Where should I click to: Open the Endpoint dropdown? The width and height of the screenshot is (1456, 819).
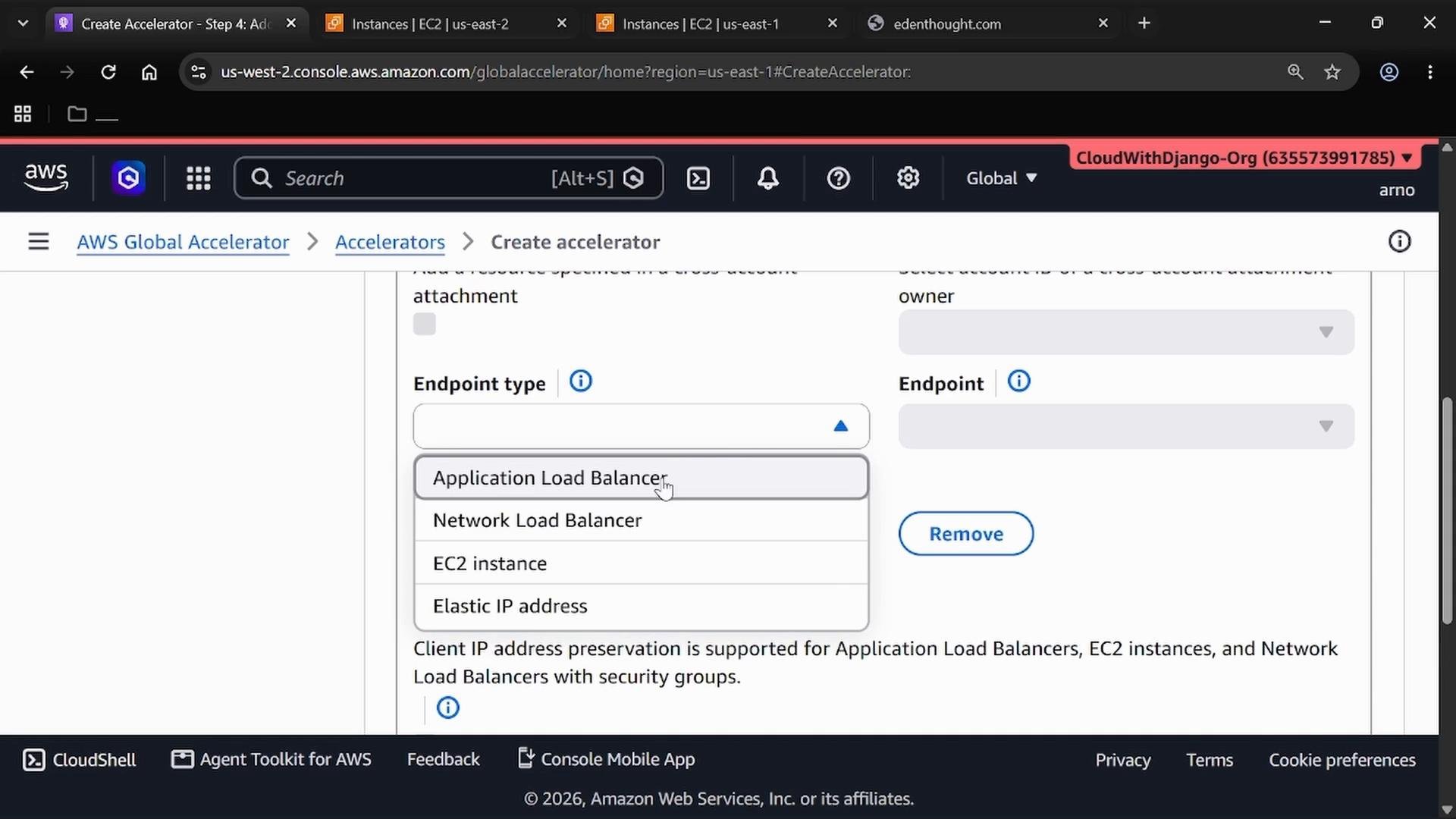[1126, 426]
